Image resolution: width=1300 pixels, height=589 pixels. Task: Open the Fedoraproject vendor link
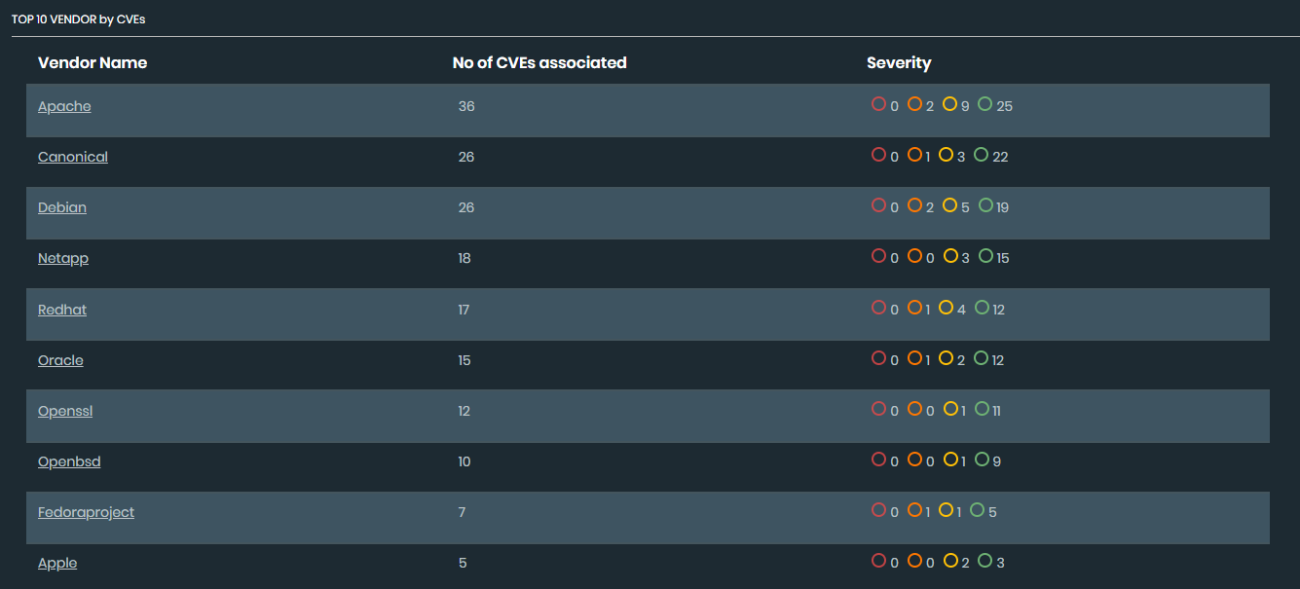tap(86, 512)
